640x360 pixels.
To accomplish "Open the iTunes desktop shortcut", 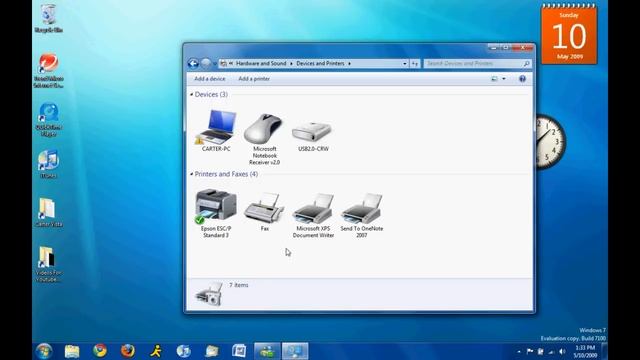I will [48, 164].
